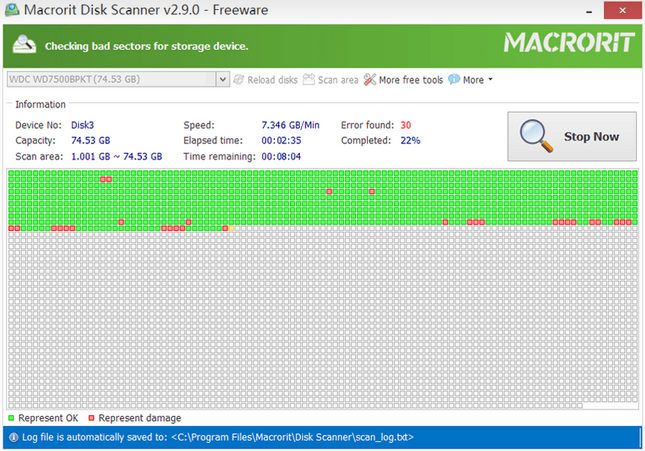The width and height of the screenshot is (645, 451).
Task: Click the Reload disks icon
Action: pos(239,79)
